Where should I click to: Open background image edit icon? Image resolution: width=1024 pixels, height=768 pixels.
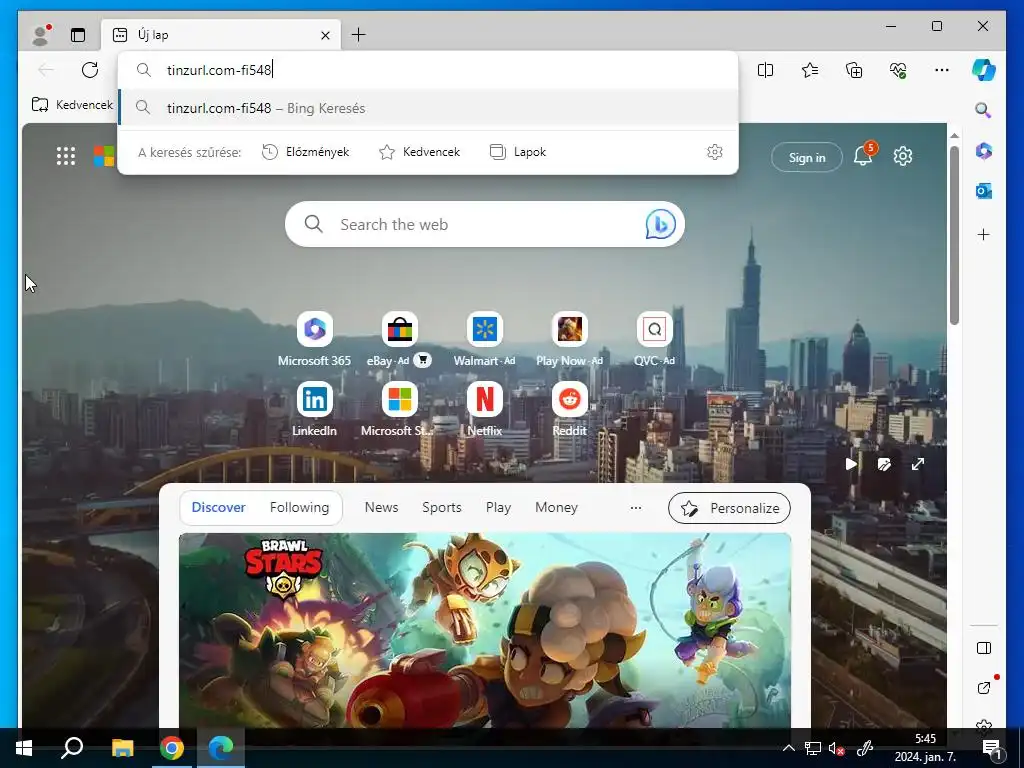pyautogui.click(x=884, y=464)
